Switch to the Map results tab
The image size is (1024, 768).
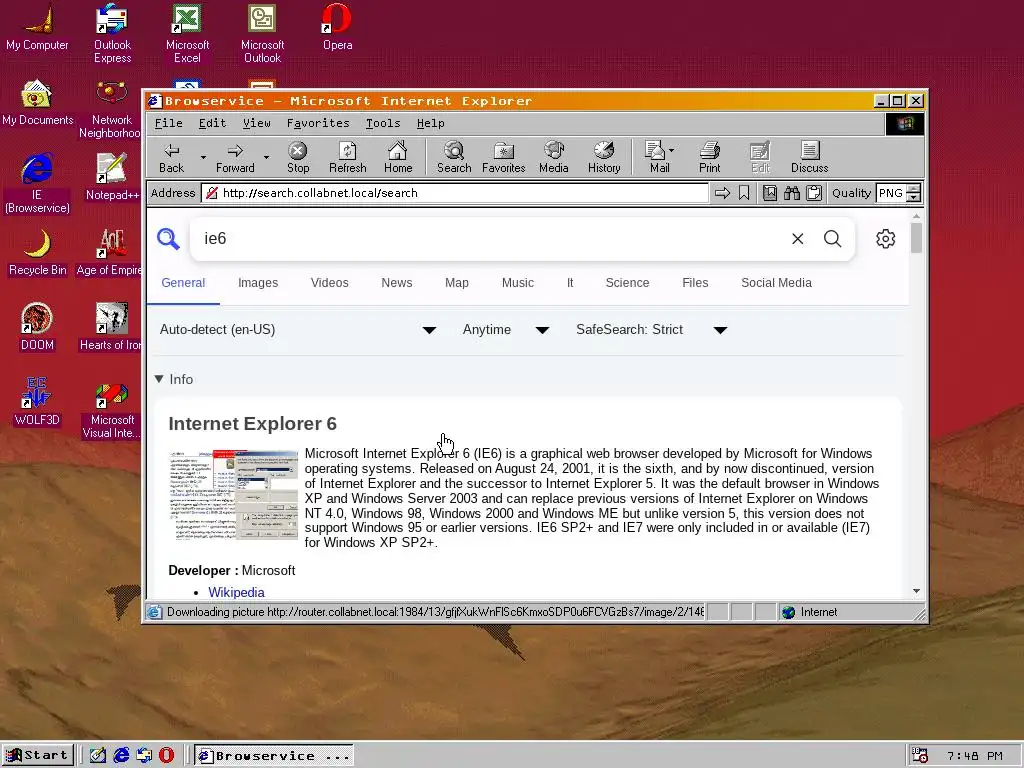pyautogui.click(x=456, y=283)
